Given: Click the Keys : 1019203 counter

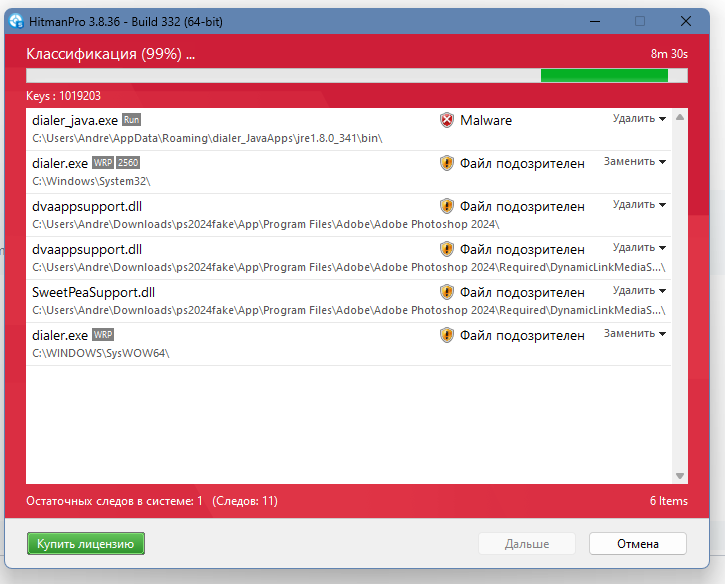Looking at the screenshot, I should pos(63,96).
